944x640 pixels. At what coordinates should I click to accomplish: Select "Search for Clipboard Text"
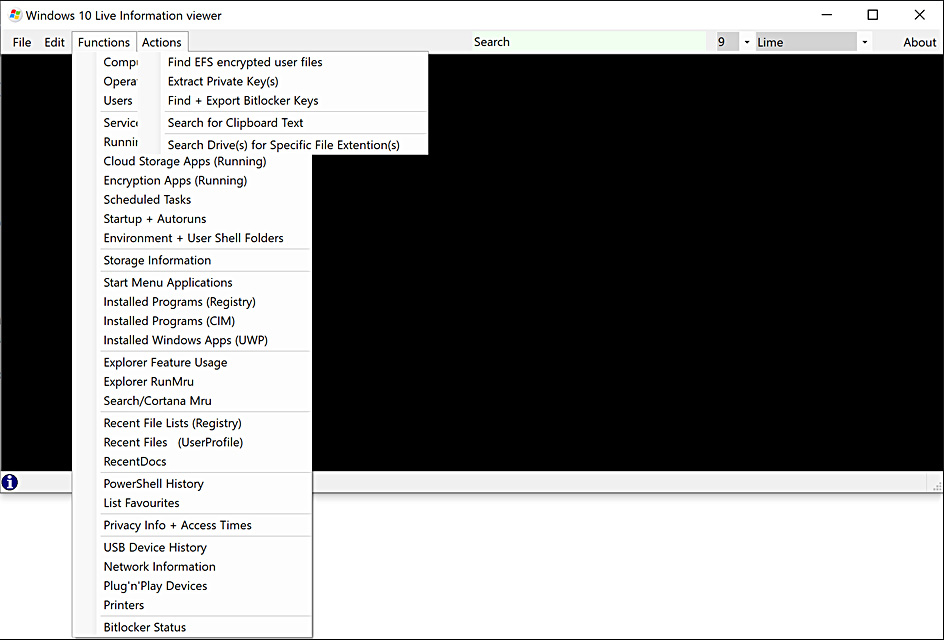click(234, 122)
